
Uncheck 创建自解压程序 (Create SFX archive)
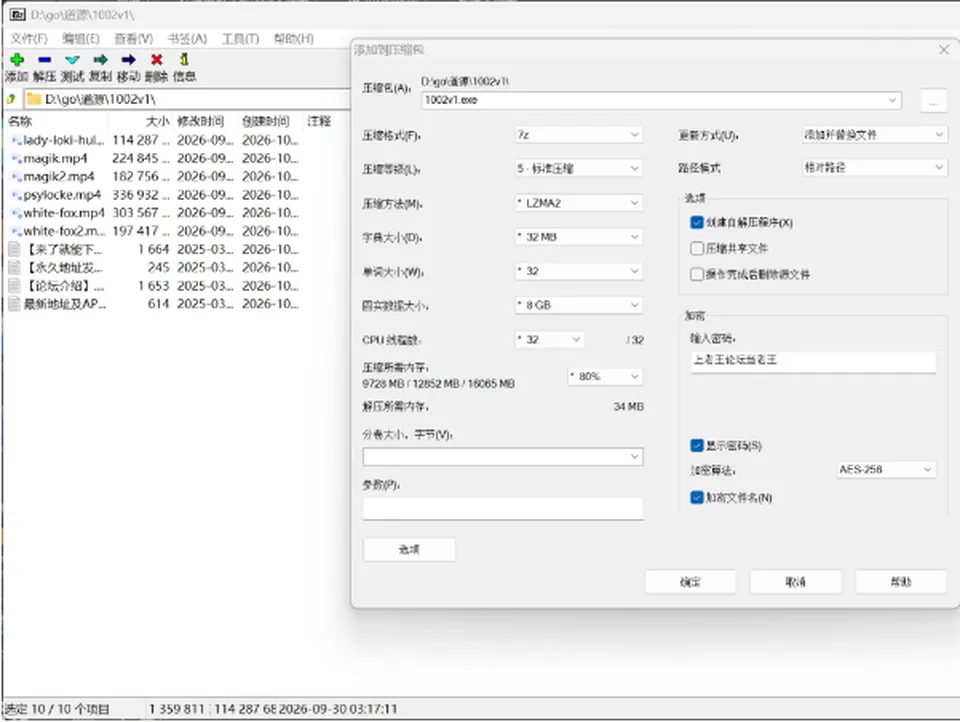[697, 222]
